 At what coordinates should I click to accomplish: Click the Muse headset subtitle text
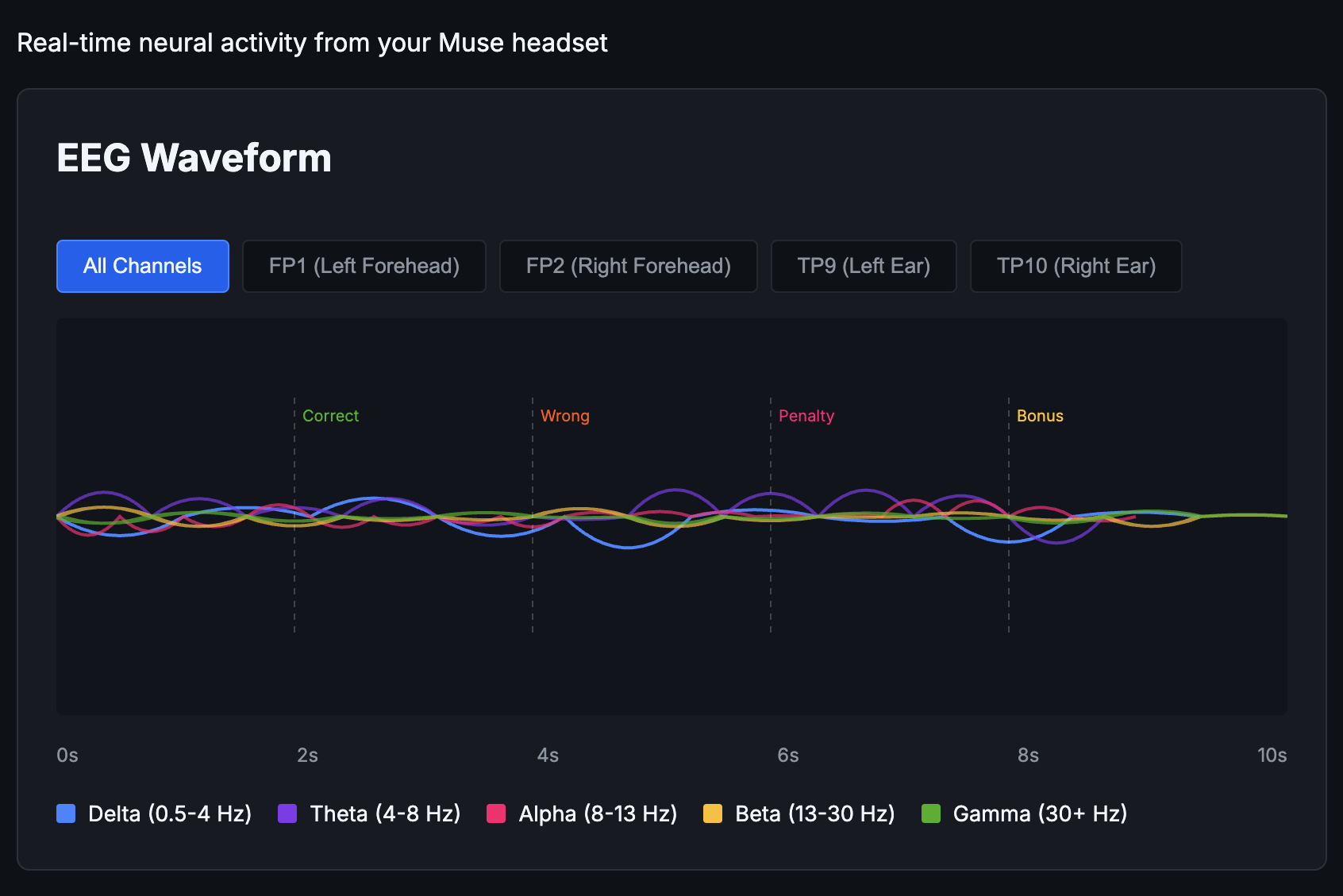pos(312,42)
